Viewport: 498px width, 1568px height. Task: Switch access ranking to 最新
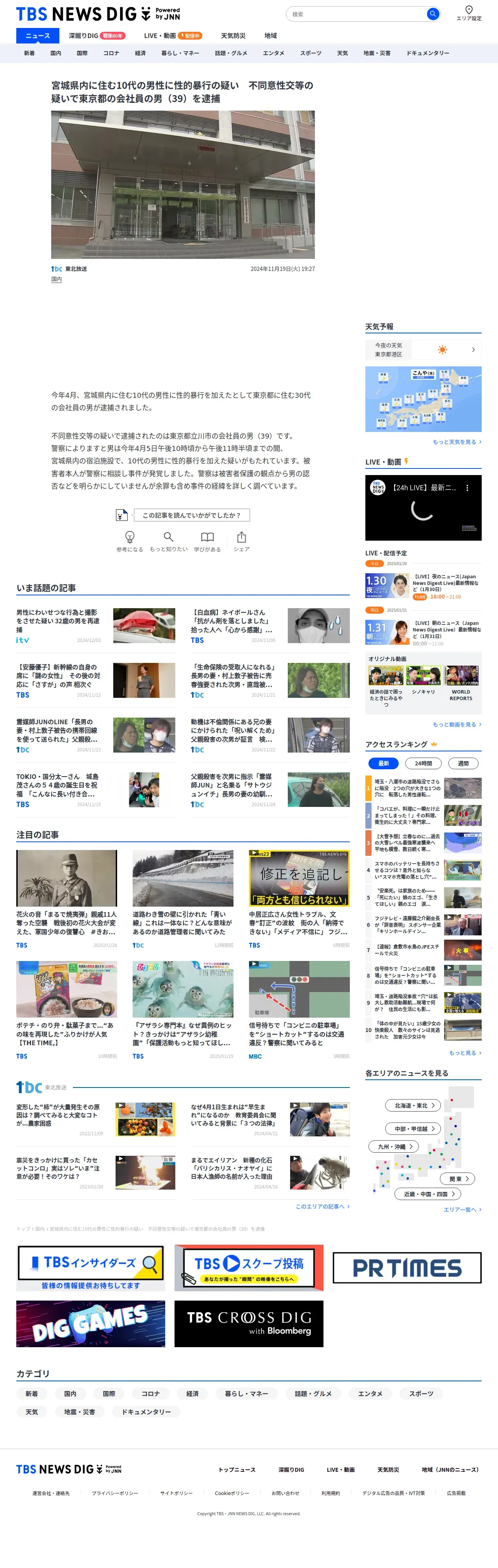pos(383,763)
